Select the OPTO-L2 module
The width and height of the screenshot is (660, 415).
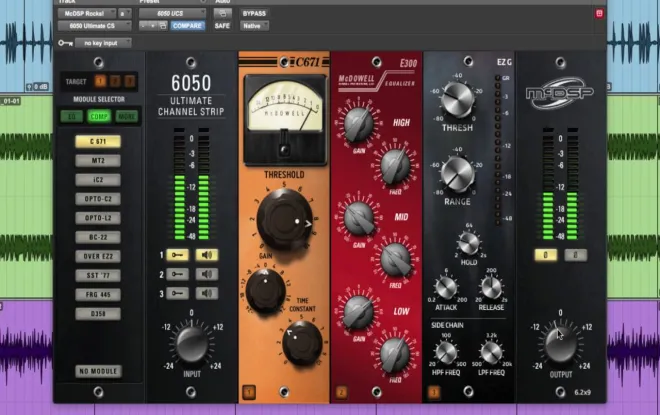pos(98,218)
